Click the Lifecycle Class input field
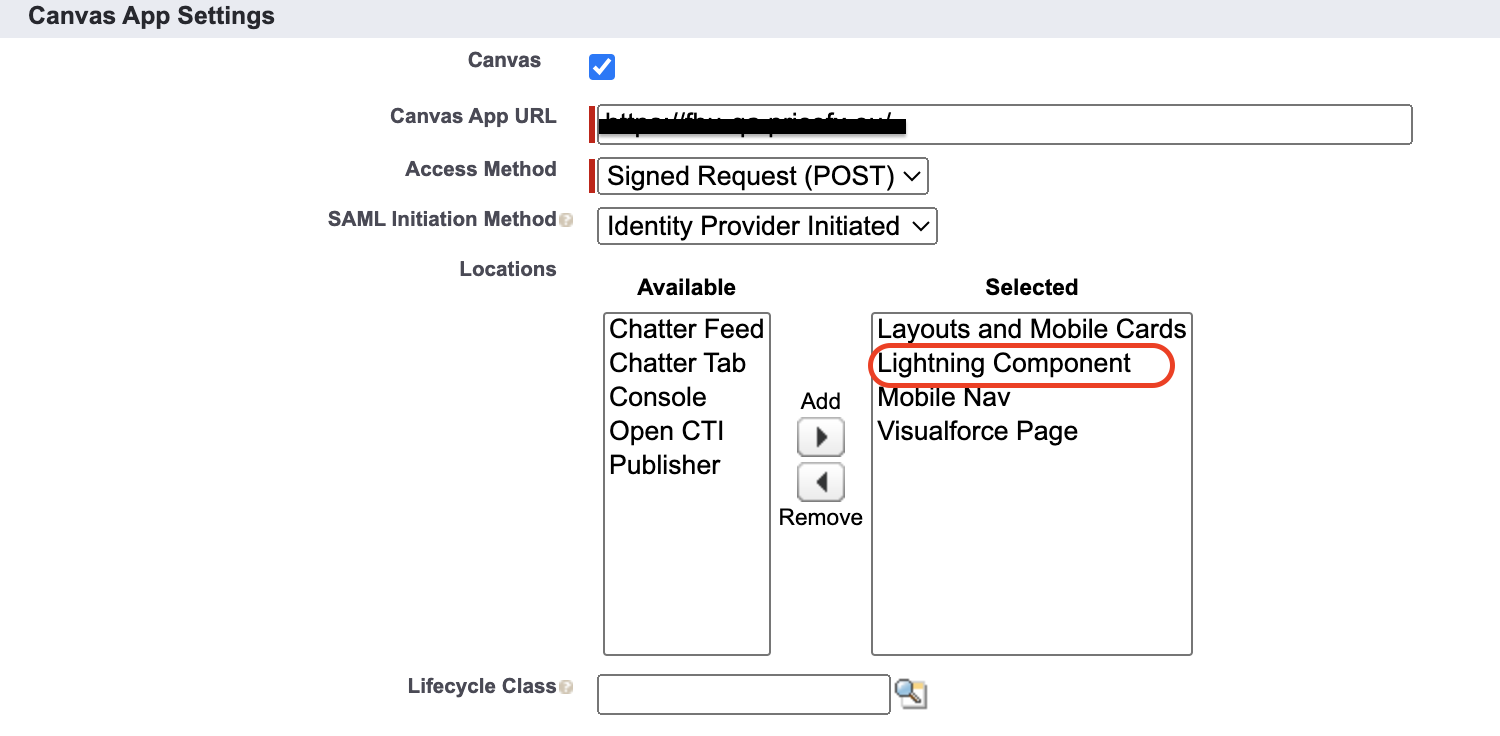 (743, 694)
